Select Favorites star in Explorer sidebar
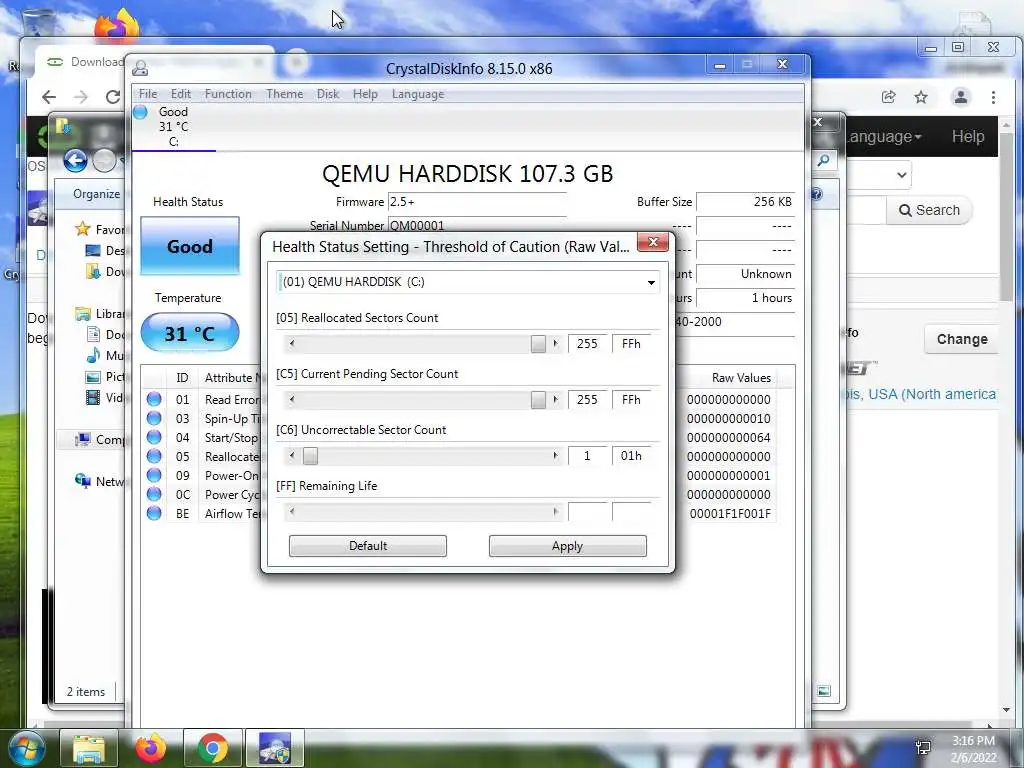1024x768 pixels. (x=83, y=229)
